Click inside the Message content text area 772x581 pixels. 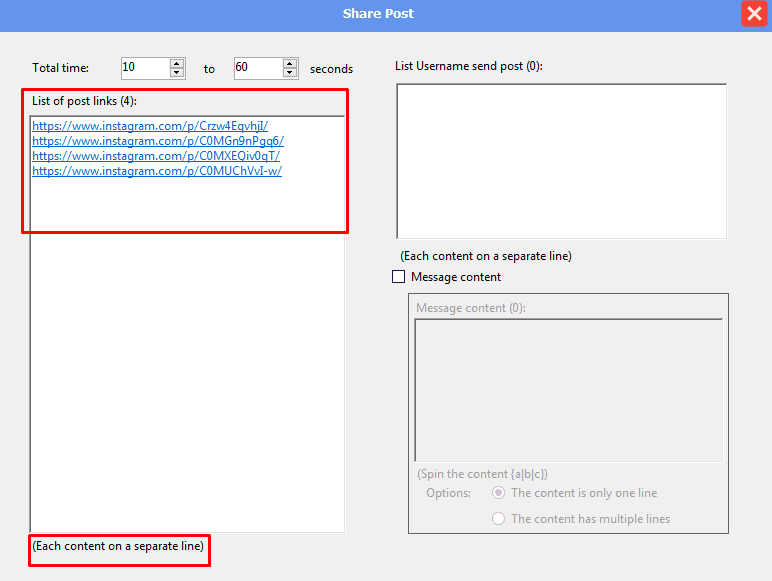click(x=568, y=390)
